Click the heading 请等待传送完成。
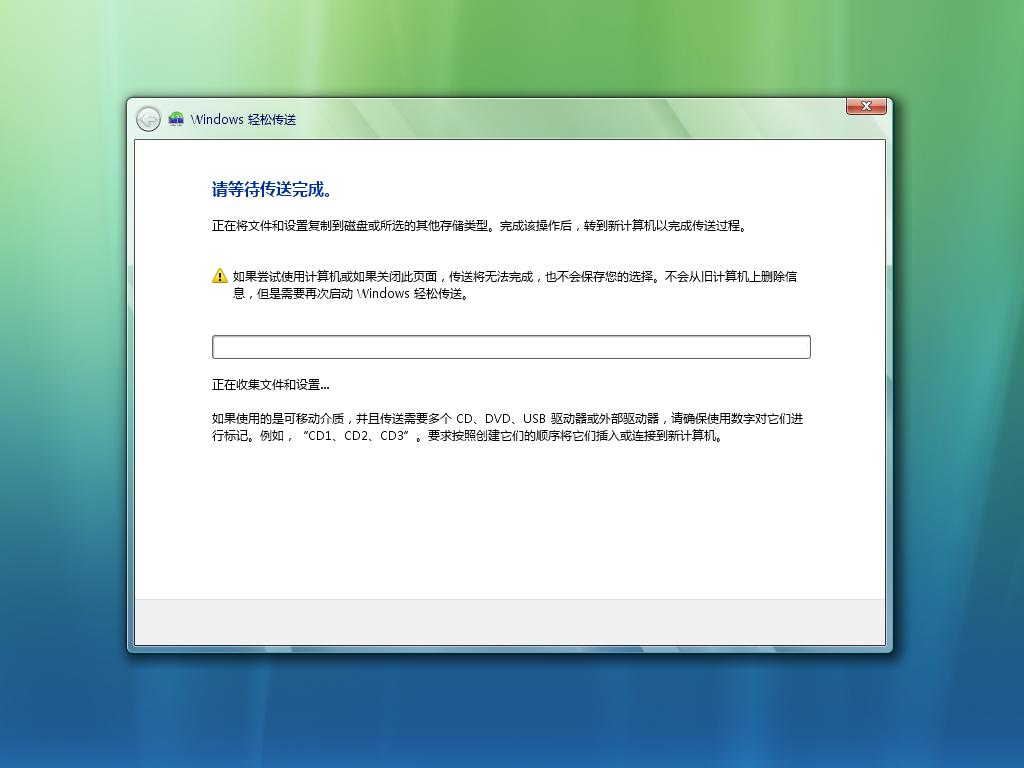This screenshot has width=1024, height=768. pos(274,189)
